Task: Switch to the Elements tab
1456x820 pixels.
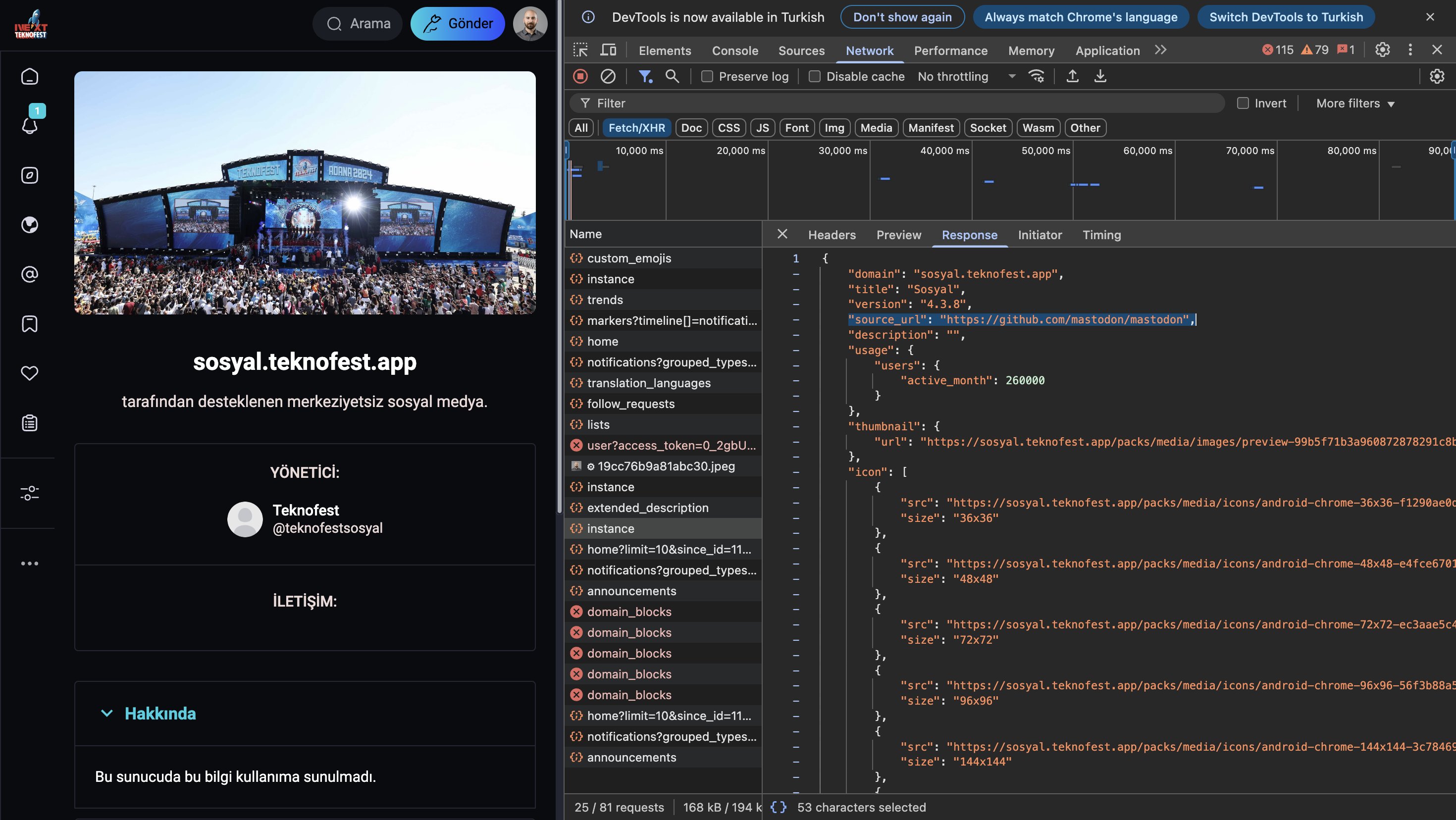Action: coord(665,51)
